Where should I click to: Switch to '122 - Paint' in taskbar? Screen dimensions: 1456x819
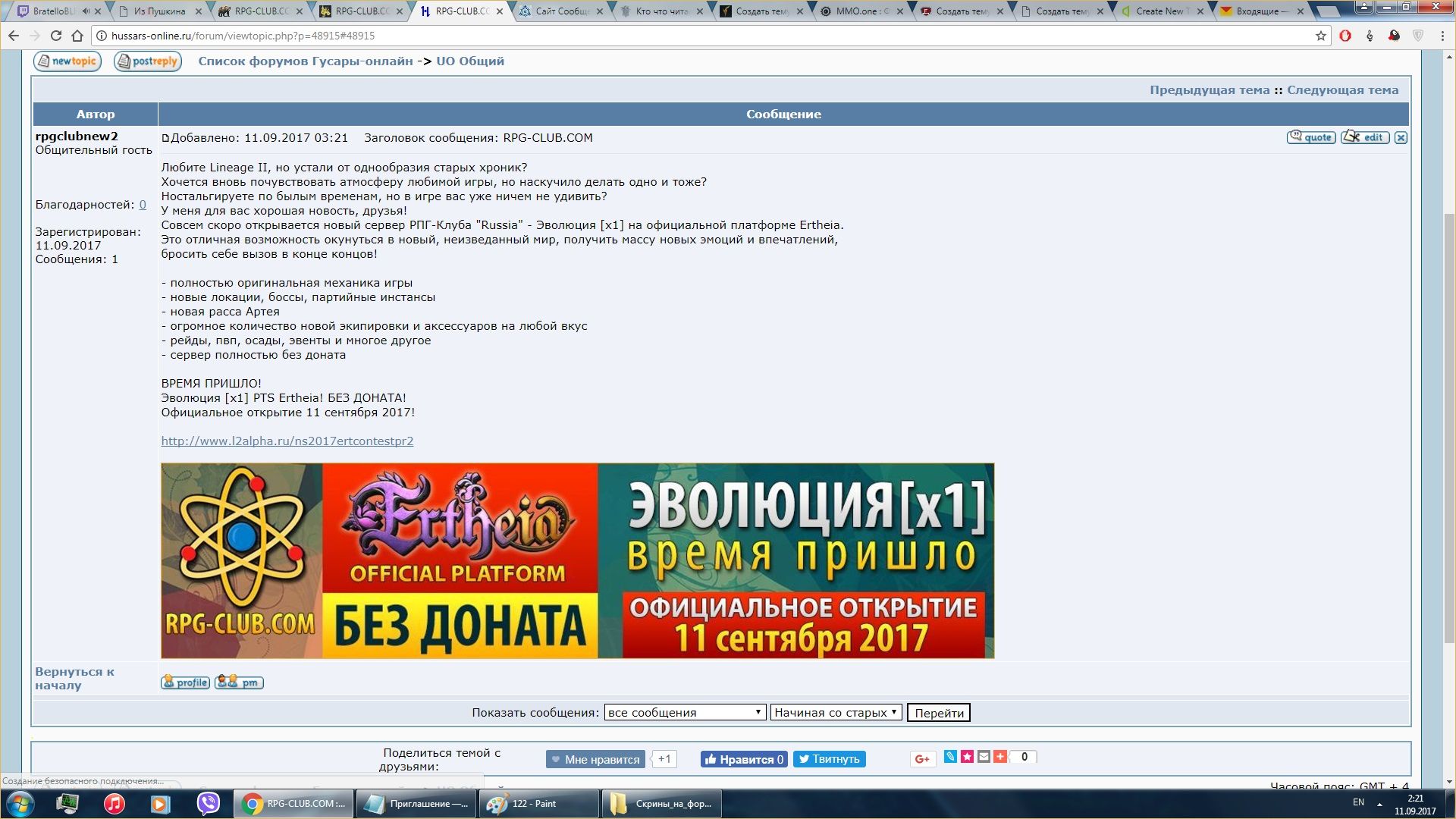538,804
